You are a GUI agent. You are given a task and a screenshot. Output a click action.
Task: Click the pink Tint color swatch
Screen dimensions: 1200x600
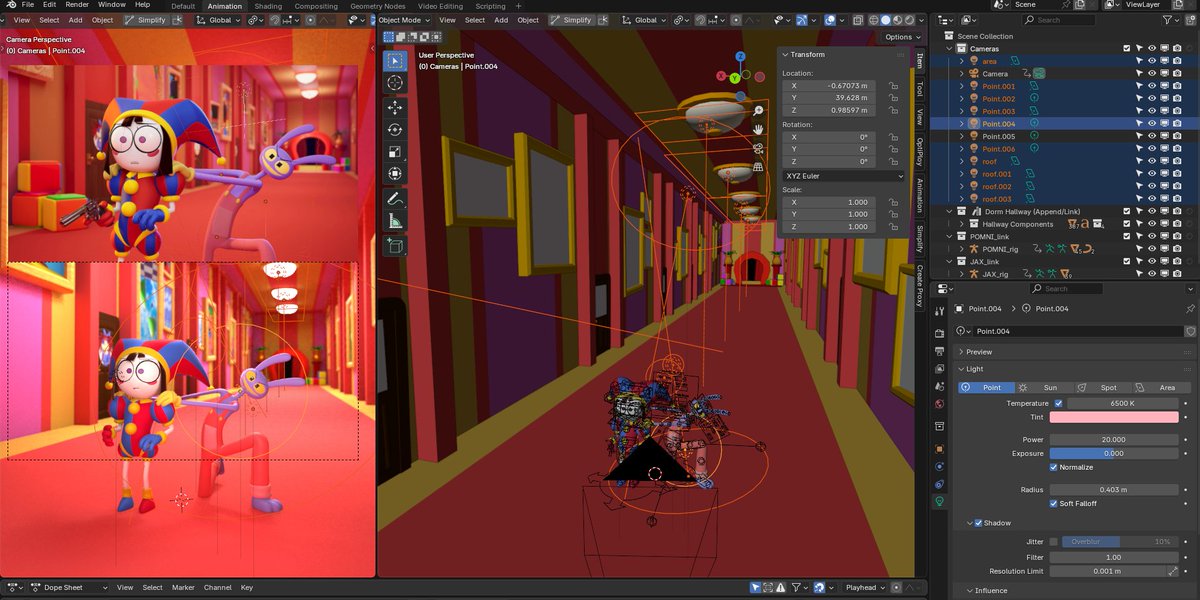1114,417
